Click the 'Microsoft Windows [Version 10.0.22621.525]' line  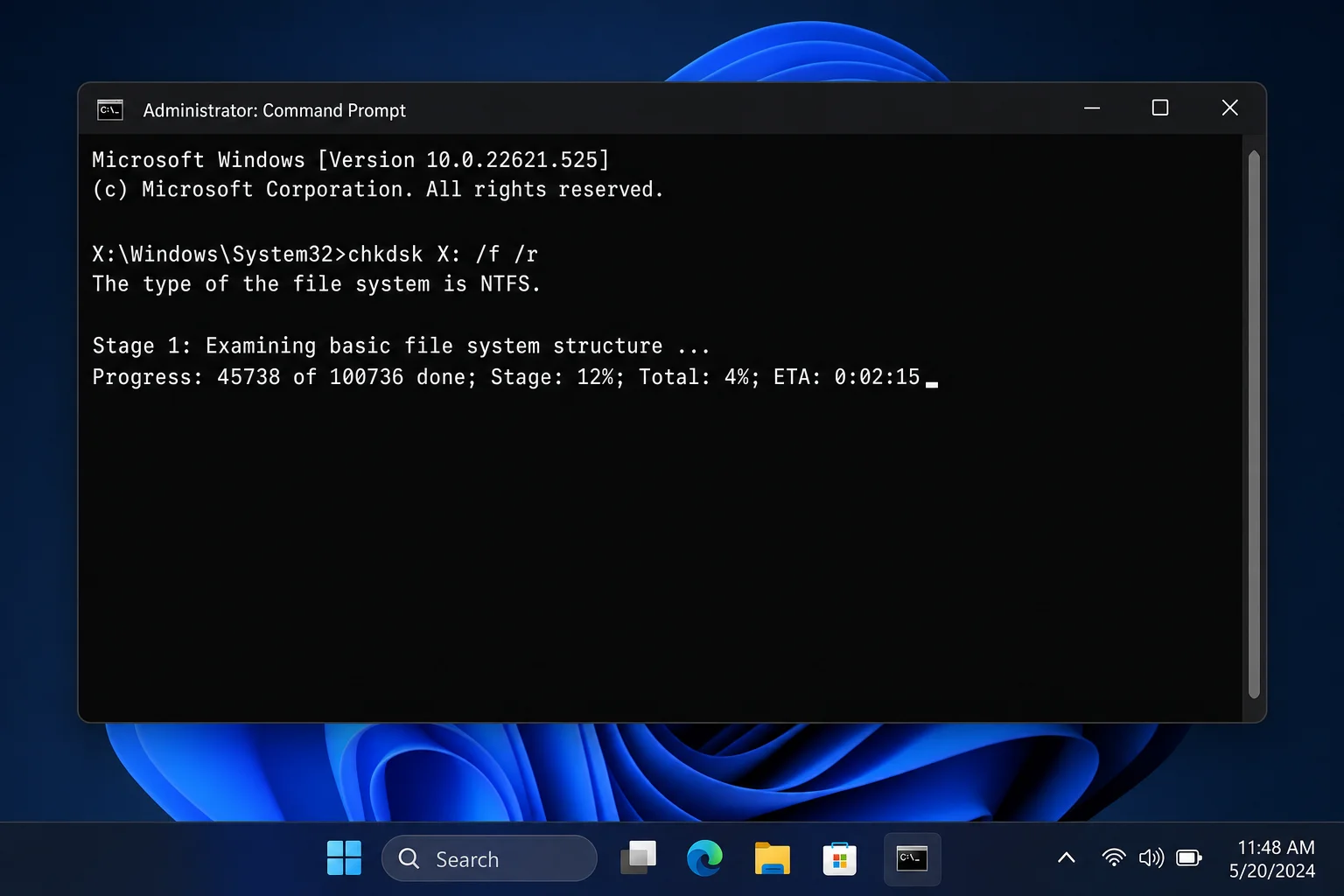(351, 160)
